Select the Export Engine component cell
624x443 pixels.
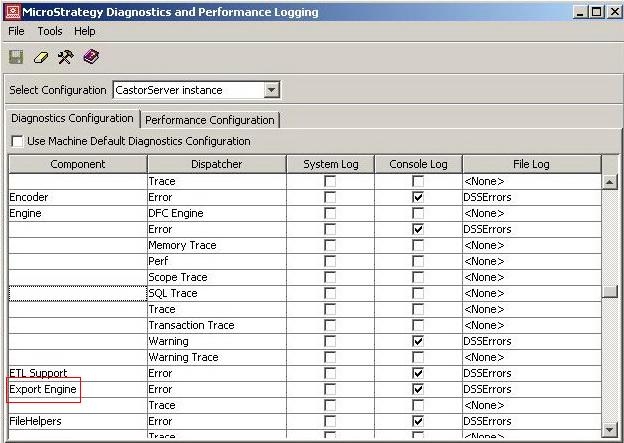coord(43,390)
